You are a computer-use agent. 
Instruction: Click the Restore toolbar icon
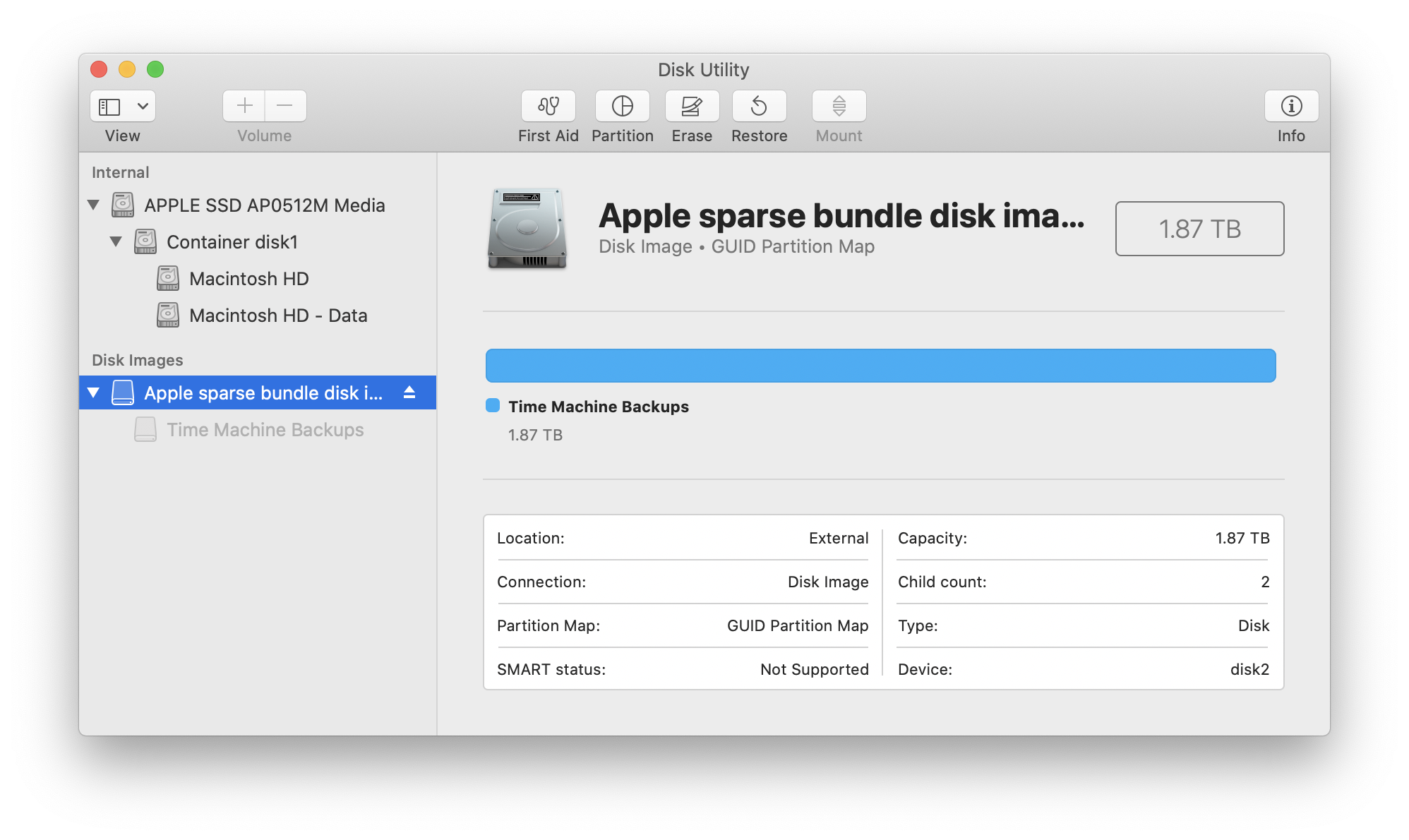click(x=759, y=106)
